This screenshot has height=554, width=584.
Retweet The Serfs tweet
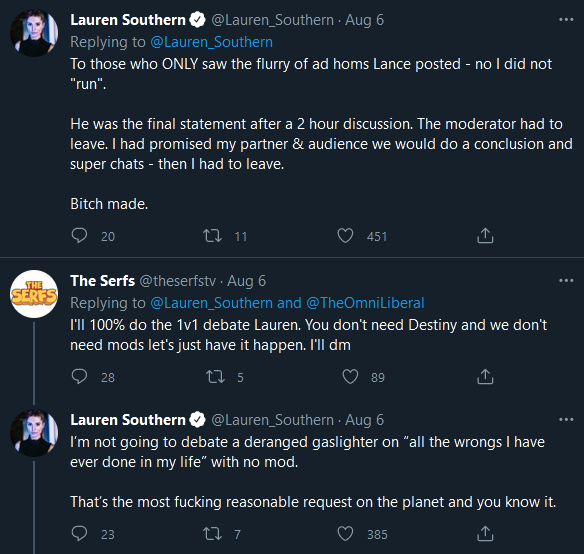click(215, 377)
